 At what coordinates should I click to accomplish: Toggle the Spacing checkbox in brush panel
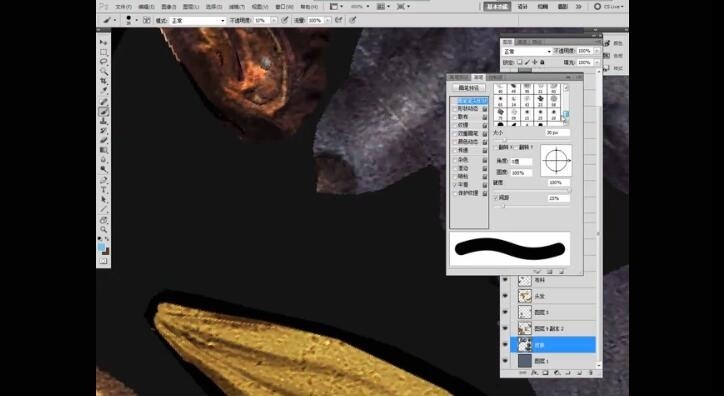tap(496, 198)
